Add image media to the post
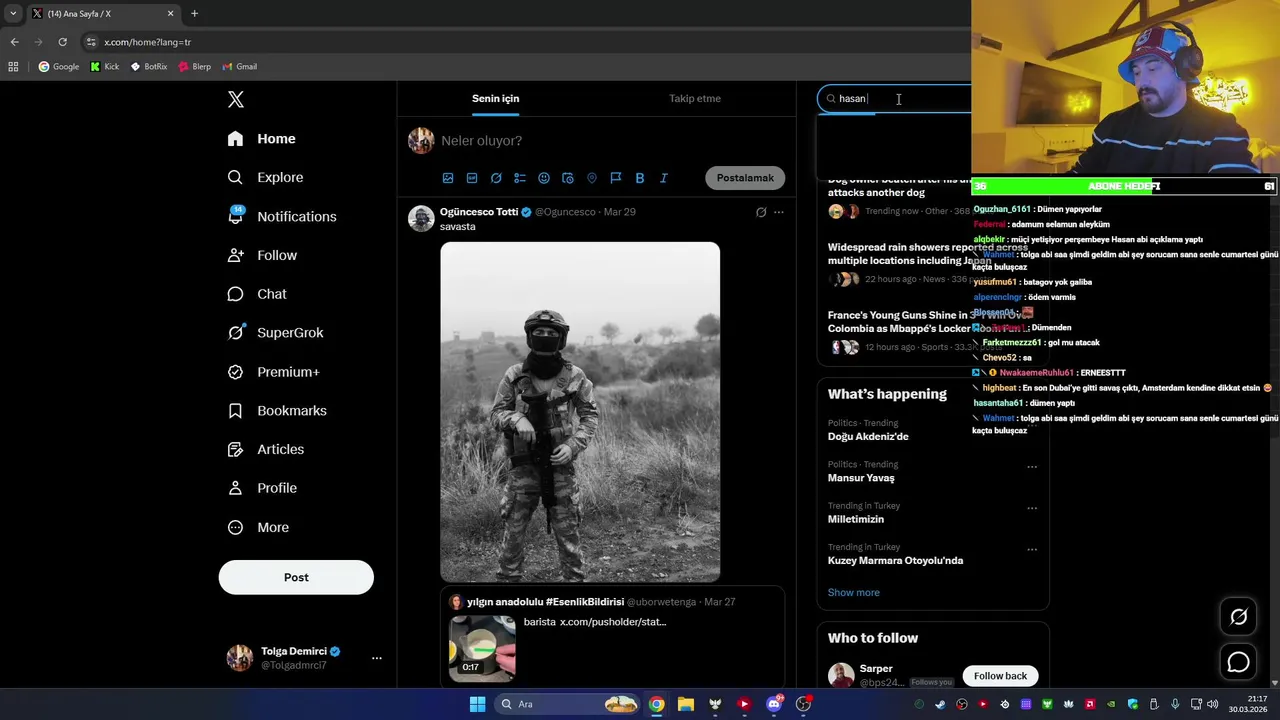The height and width of the screenshot is (720, 1280). [x=448, y=178]
